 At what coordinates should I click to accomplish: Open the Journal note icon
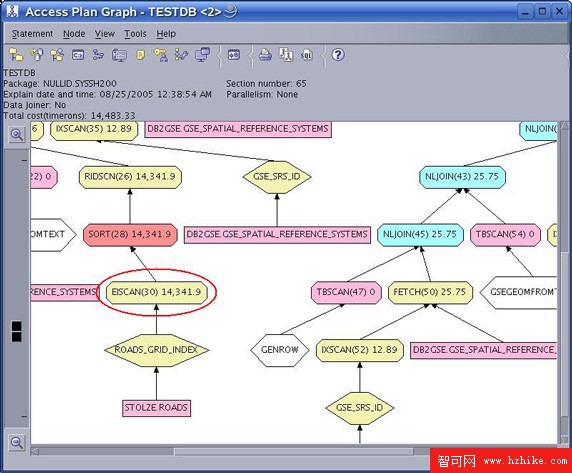140,55
